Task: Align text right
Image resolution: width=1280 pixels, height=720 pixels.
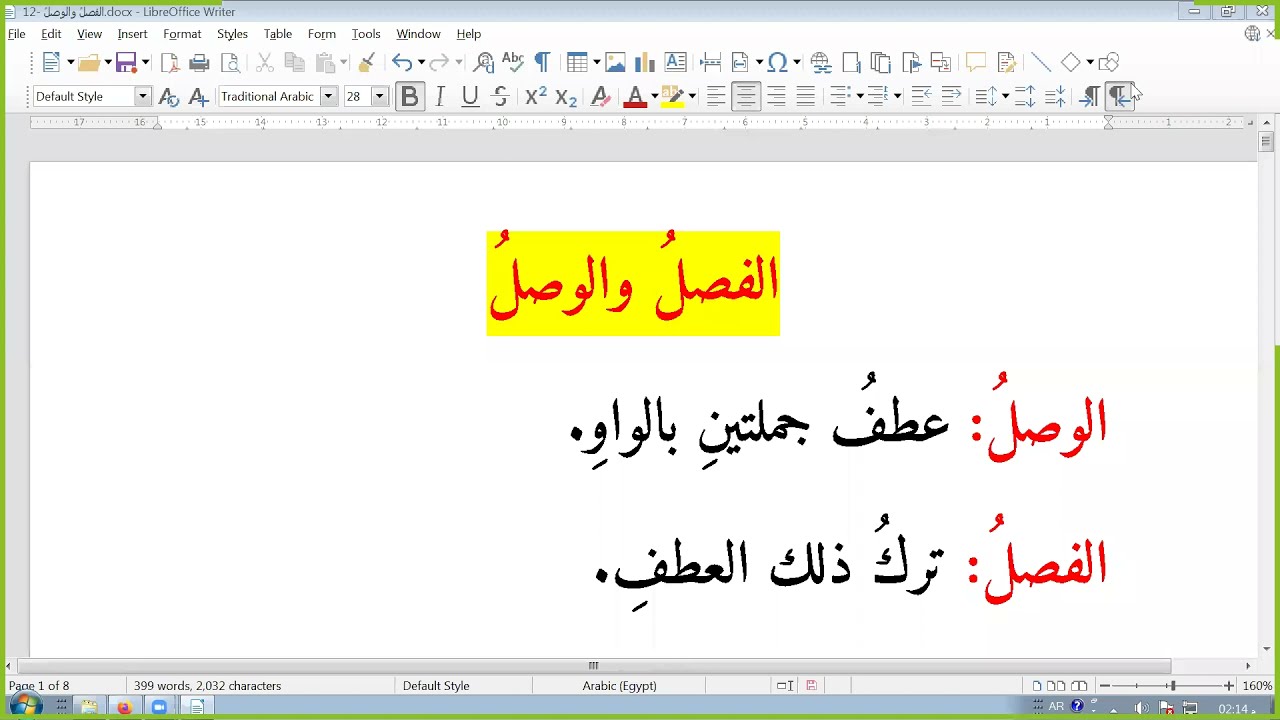Action: tap(776, 97)
